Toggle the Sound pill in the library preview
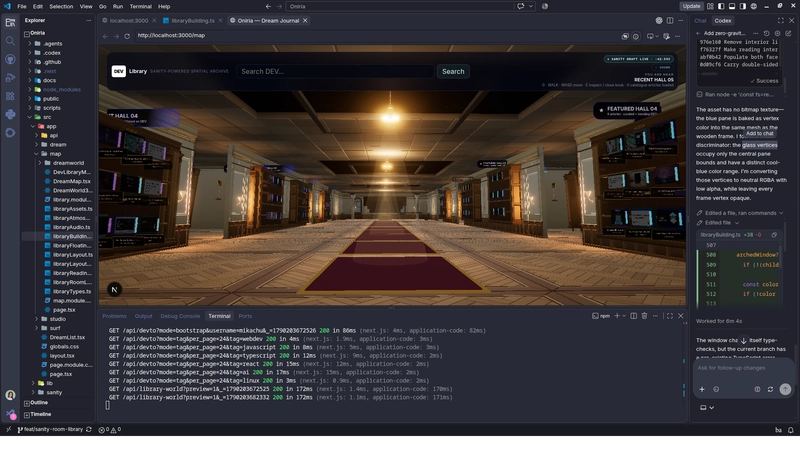Image resolution: width=800 pixels, height=451 pixels. (663, 67)
